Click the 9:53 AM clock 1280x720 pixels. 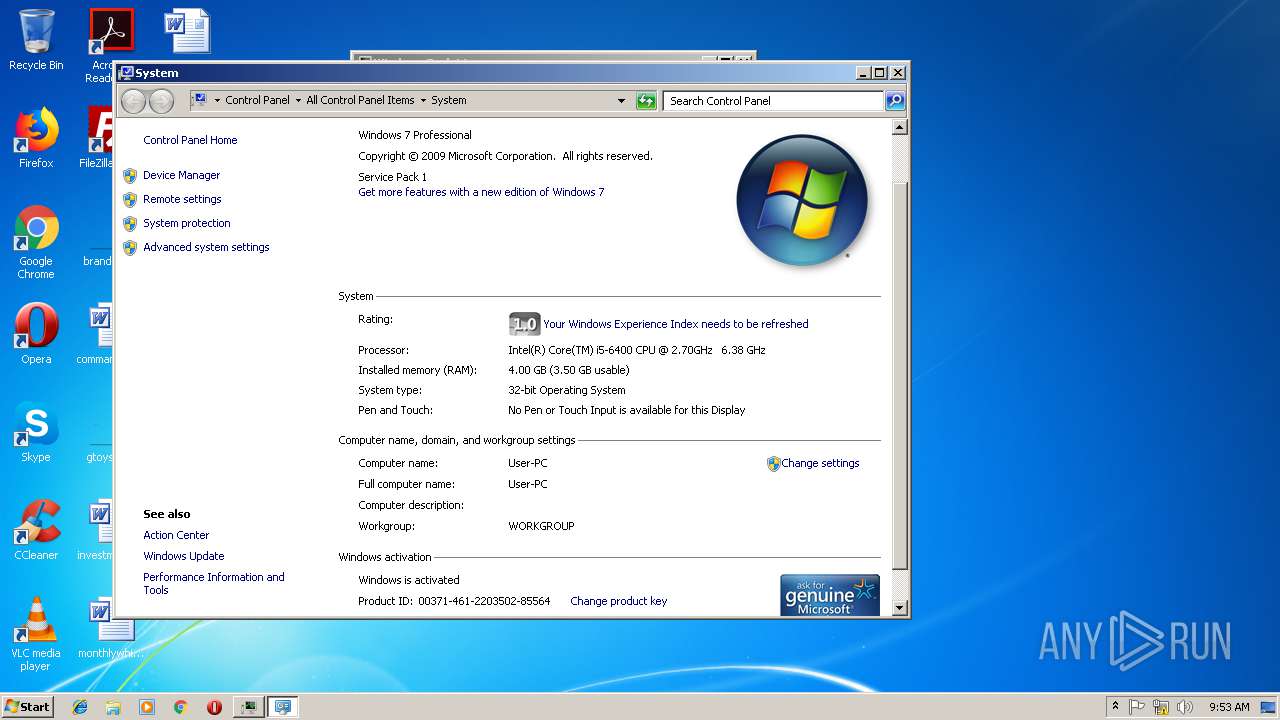coord(1229,706)
